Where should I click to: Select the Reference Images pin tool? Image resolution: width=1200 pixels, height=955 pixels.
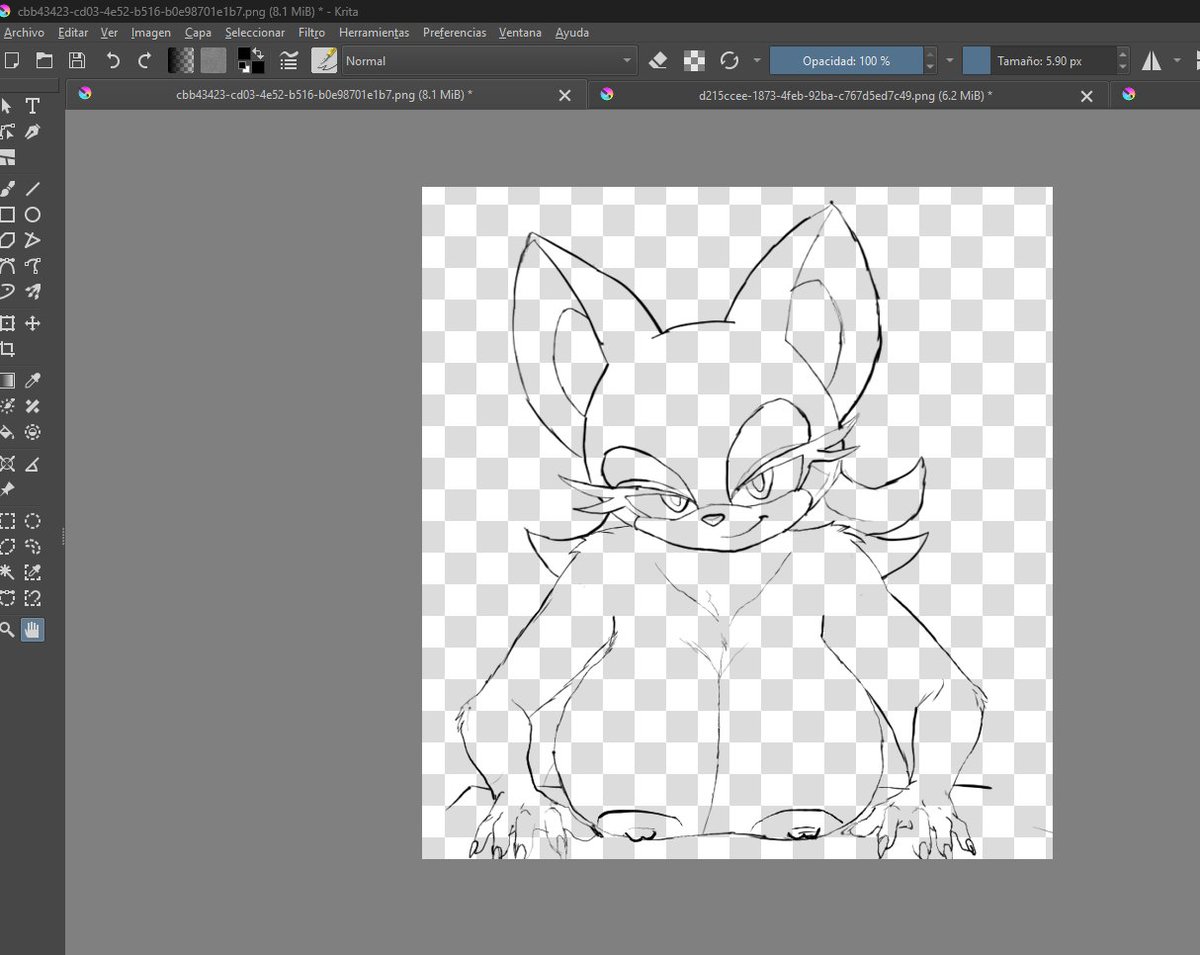[x=7, y=489]
